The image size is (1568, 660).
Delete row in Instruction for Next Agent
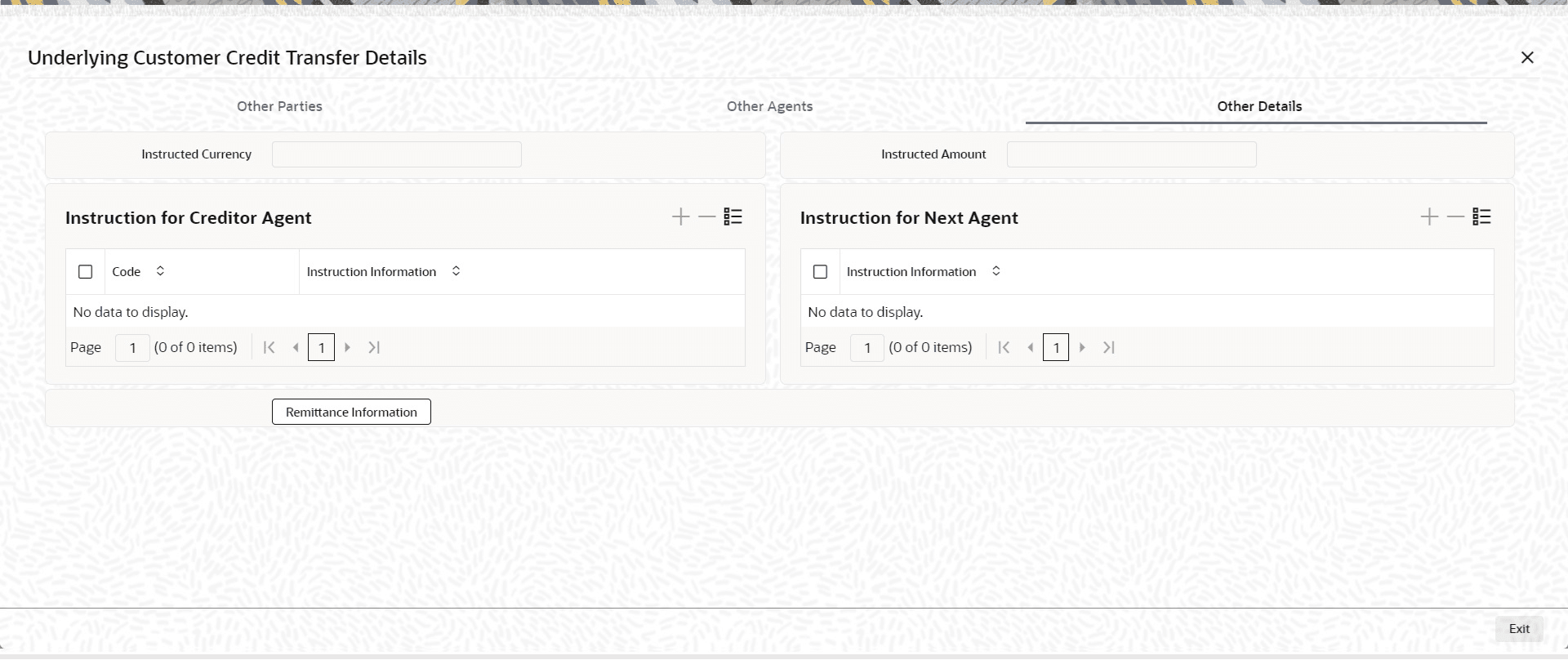[1455, 217]
